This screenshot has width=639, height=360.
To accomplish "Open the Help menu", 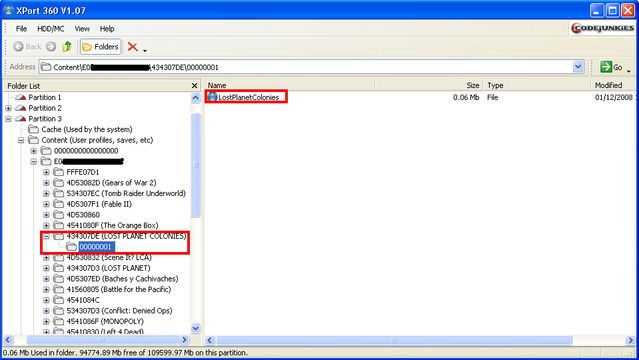I will pos(107,29).
